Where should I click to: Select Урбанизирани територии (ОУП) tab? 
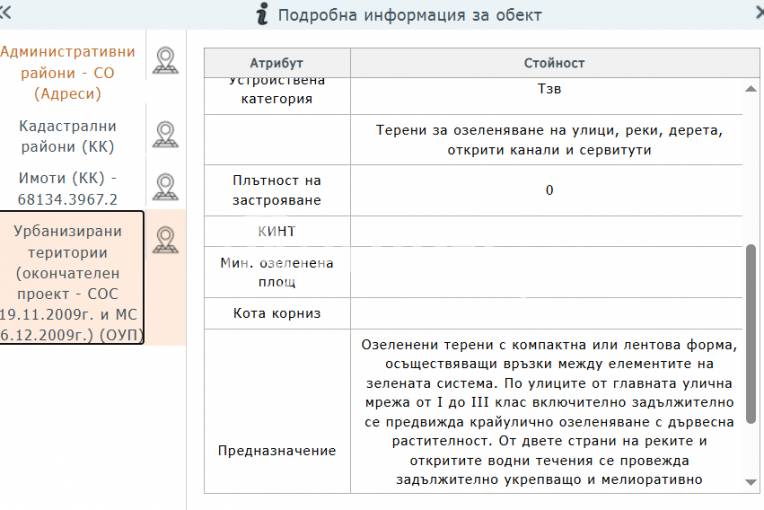pyautogui.click(x=71, y=278)
